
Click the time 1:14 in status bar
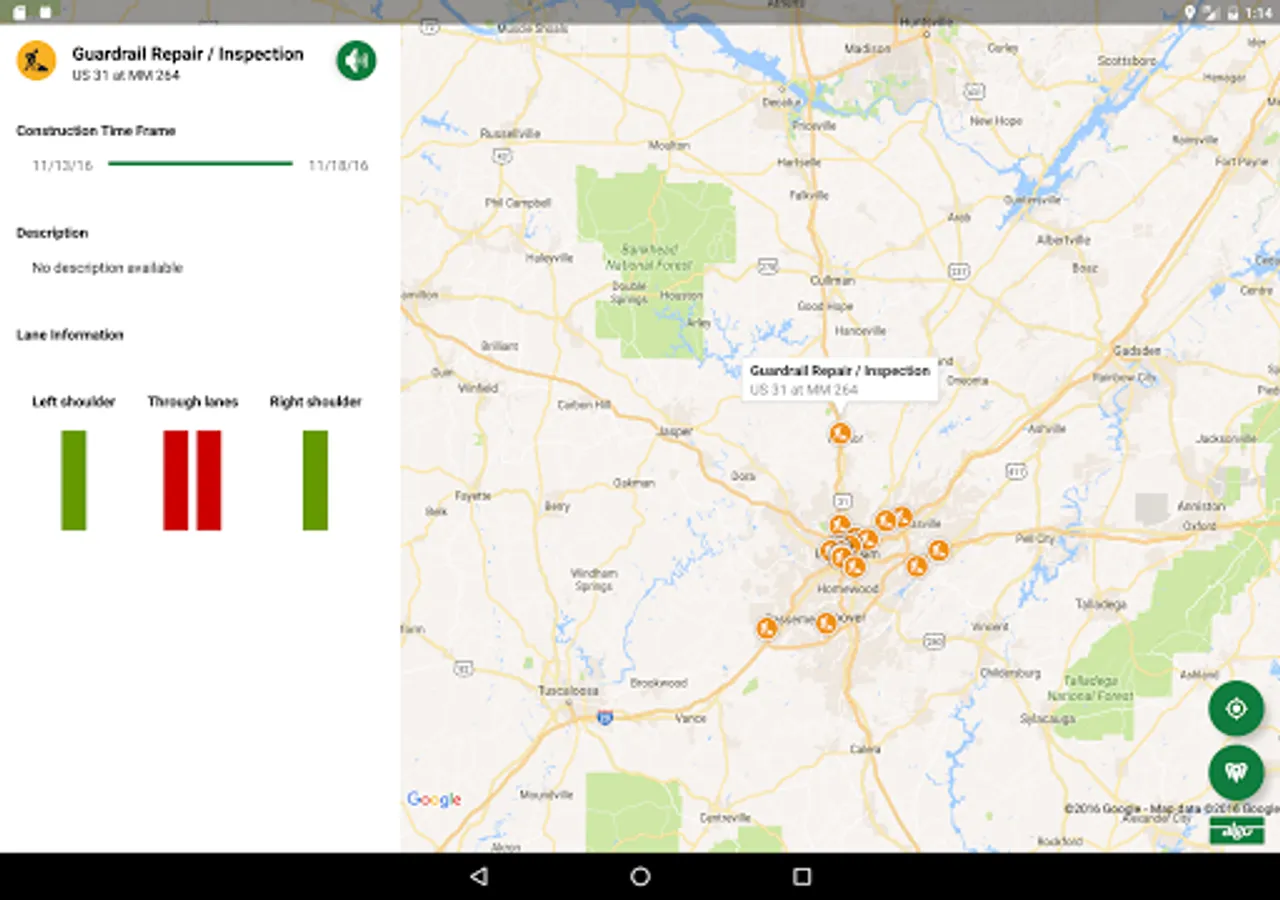click(1259, 12)
